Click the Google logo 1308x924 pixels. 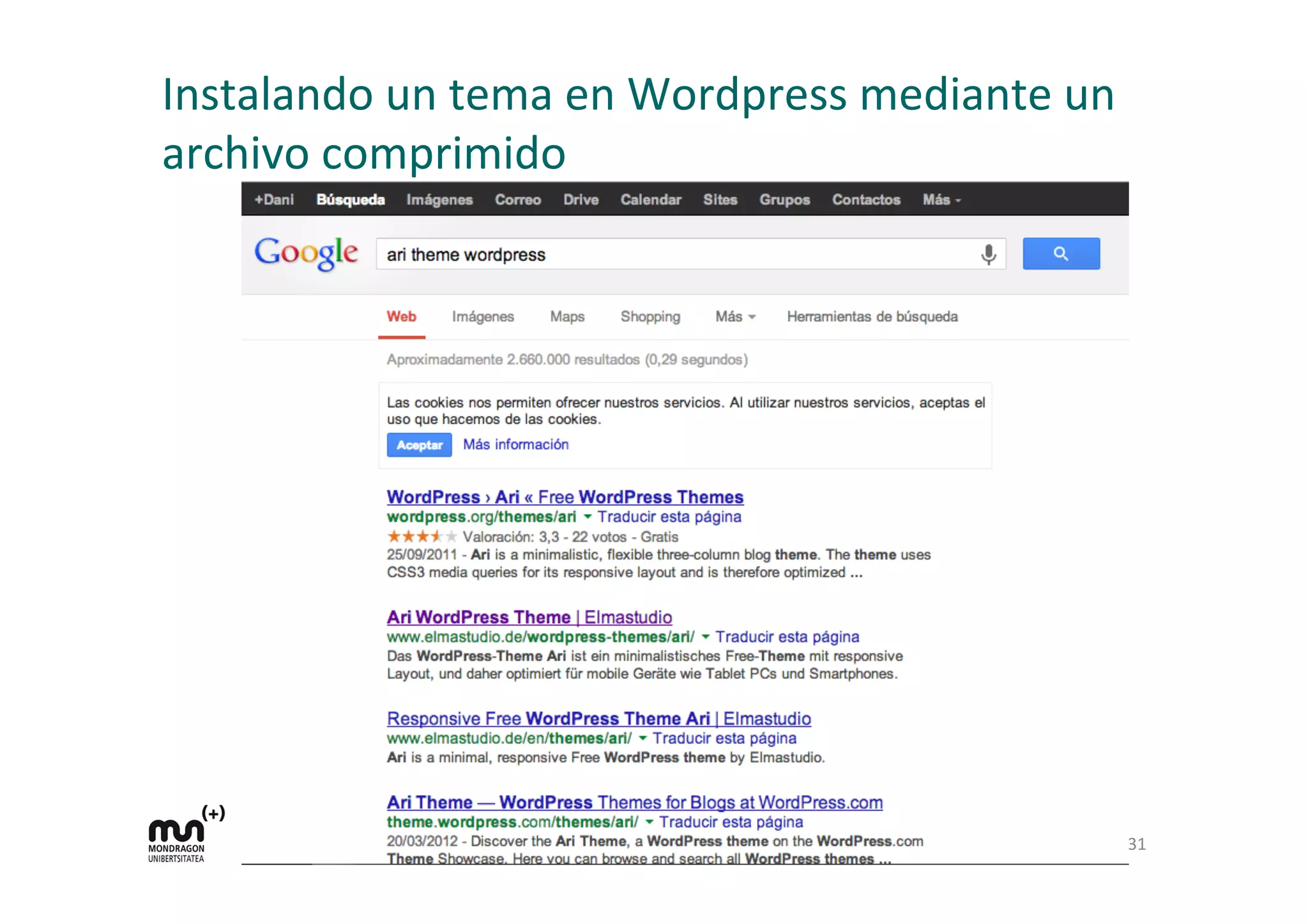pyautogui.click(x=307, y=253)
